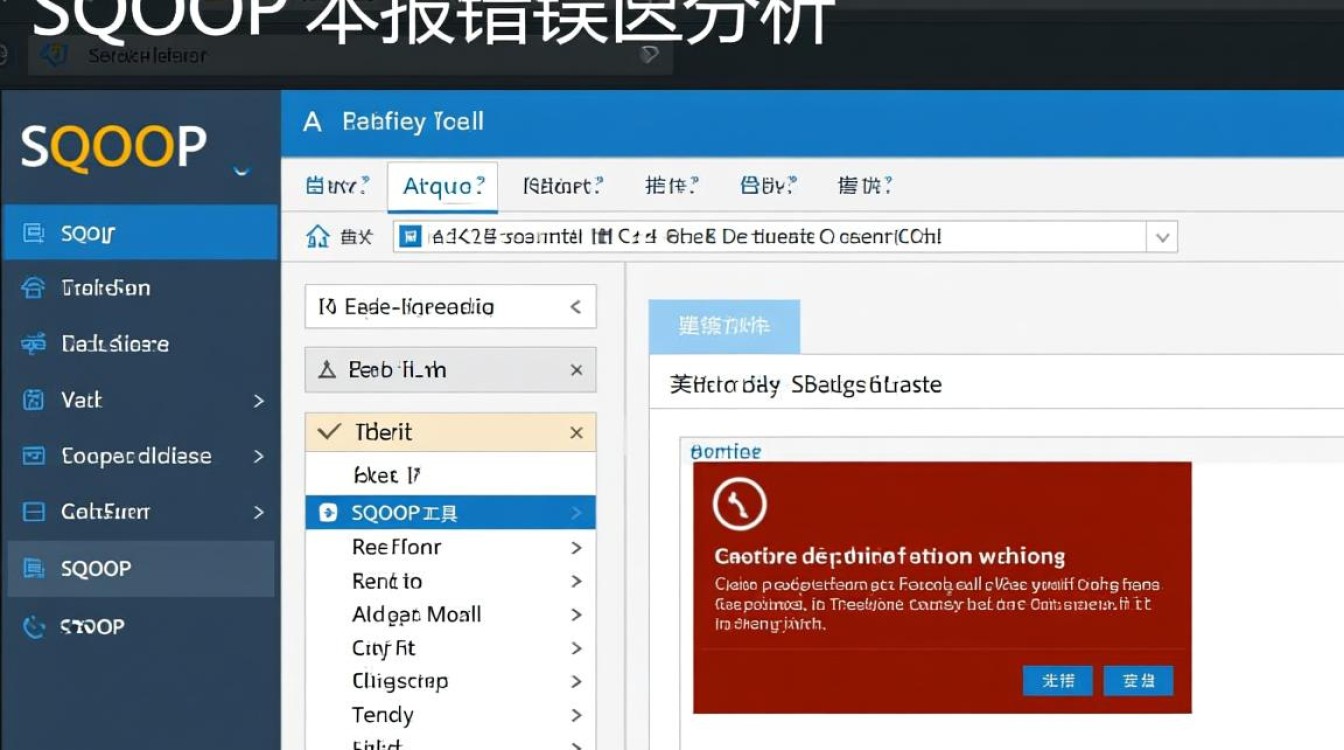Click the phone-like icon beside SYOOP
Screen dimensions: 1344x750
point(33,626)
